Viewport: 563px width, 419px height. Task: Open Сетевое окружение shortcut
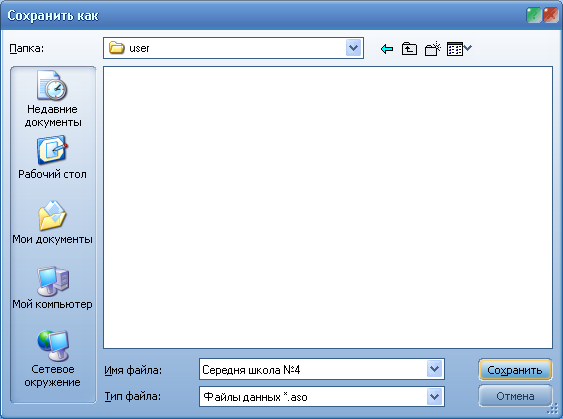(52, 359)
